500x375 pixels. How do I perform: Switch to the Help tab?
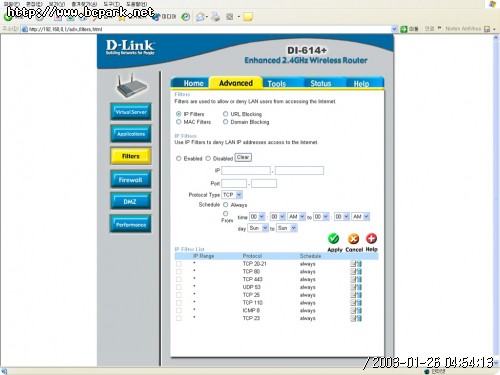pyautogui.click(x=363, y=83)
